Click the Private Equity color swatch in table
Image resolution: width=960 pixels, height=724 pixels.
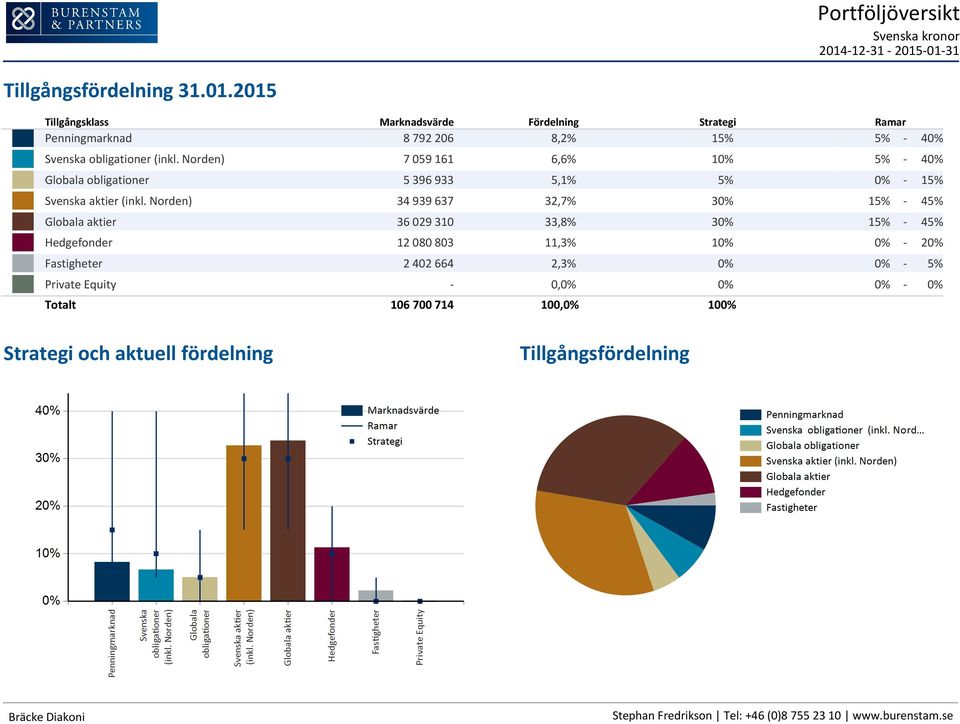23,284
